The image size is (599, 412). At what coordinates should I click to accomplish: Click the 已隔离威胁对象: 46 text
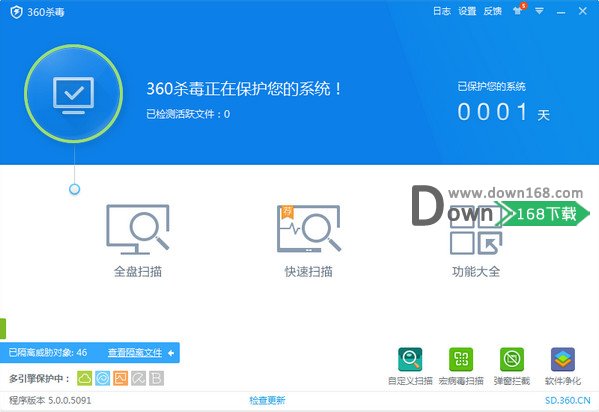(x=48, y=352)
